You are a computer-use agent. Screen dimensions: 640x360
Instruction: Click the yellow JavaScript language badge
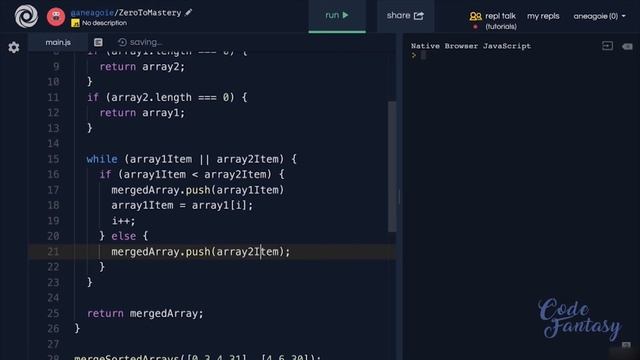[x=76, y=23]
